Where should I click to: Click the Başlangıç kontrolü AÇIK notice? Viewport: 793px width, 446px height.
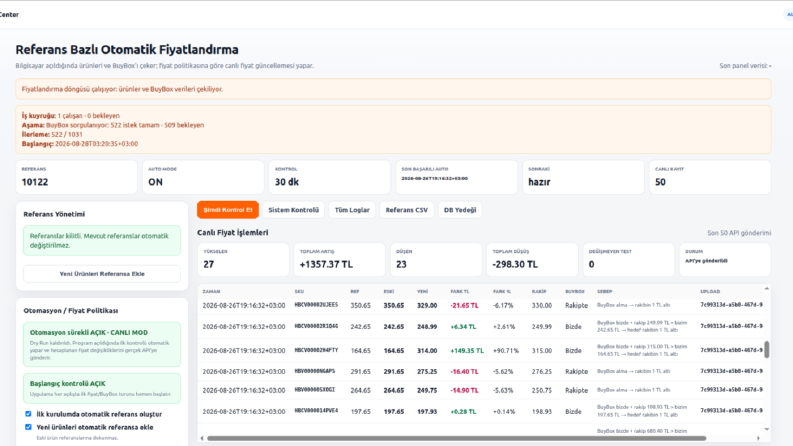pyautogui.click(x=102, y=388)
